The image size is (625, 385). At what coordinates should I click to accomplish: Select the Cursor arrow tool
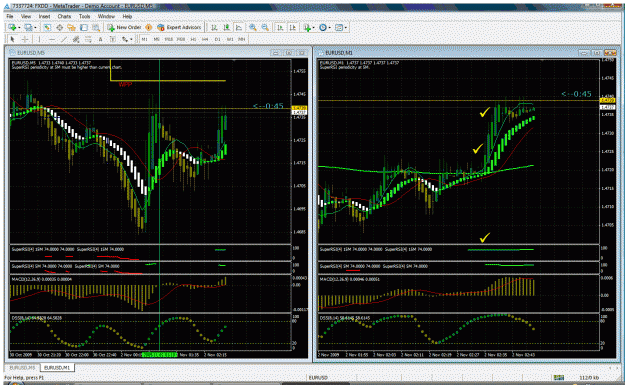(x=12, y=39)
